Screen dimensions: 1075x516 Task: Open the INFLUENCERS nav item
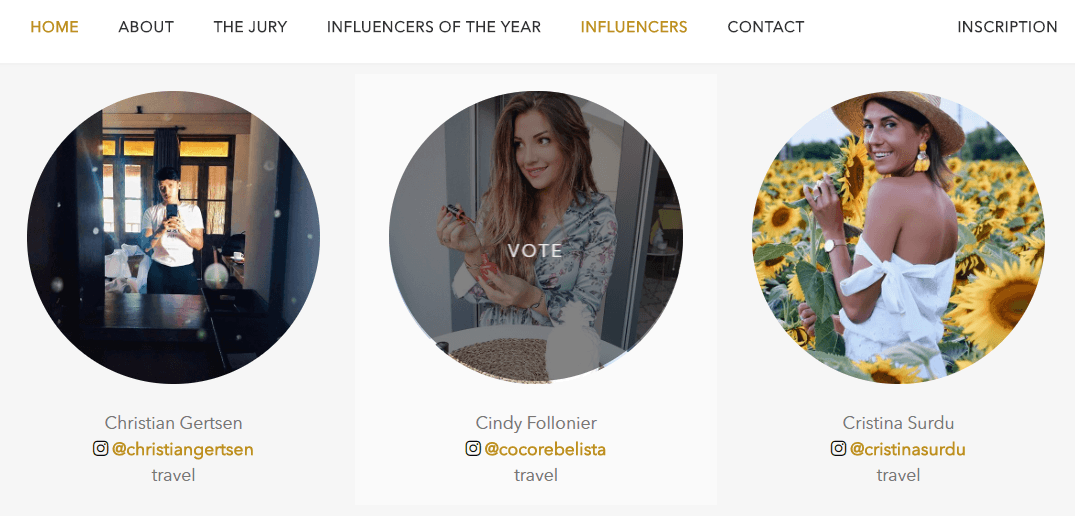click(634, 27)
